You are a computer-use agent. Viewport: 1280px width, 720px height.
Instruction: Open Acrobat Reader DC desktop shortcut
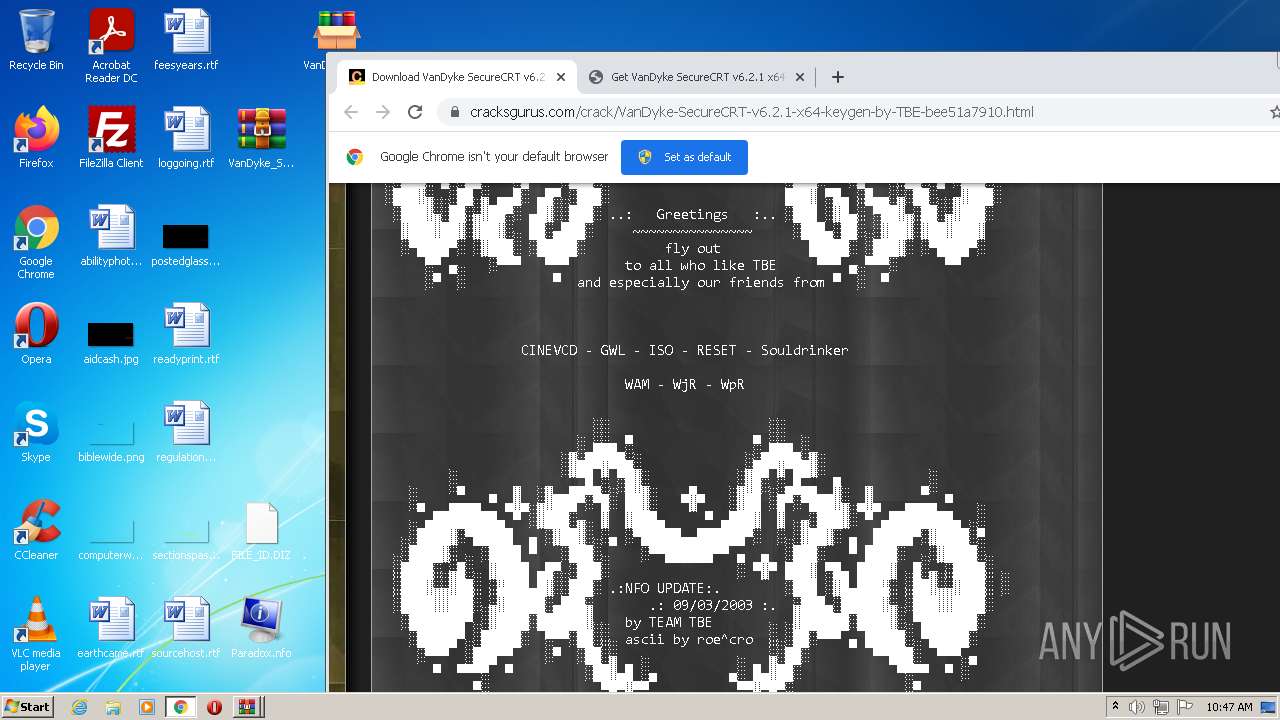click(111, 46)
